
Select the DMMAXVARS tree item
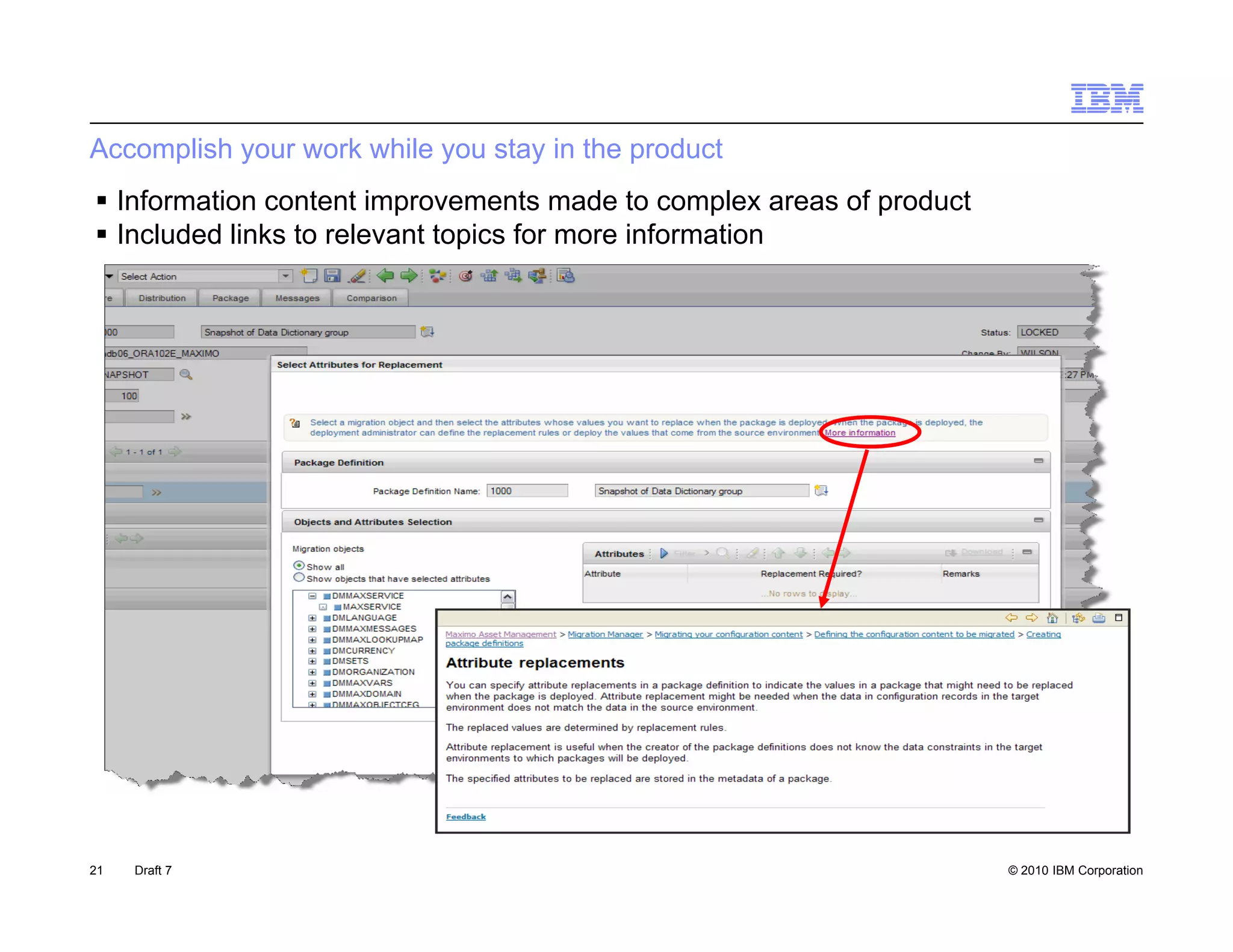pos(362,683)
